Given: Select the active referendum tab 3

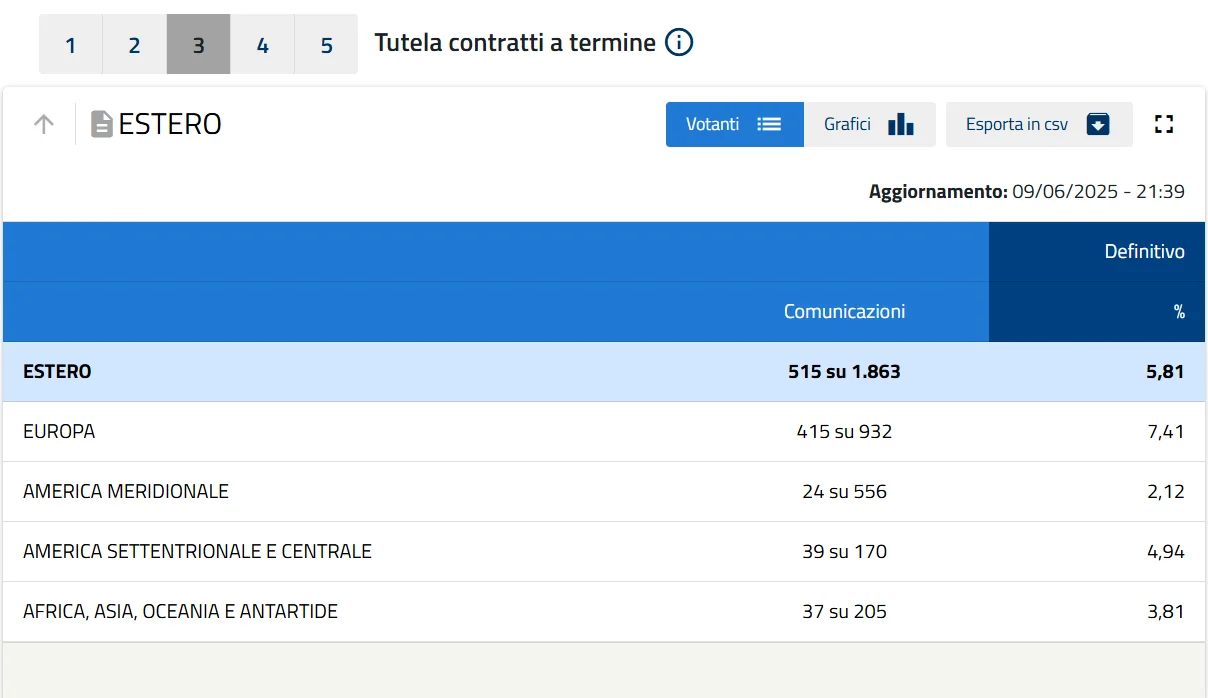Looking at the screenshot, I should click(x=198, y=45).
